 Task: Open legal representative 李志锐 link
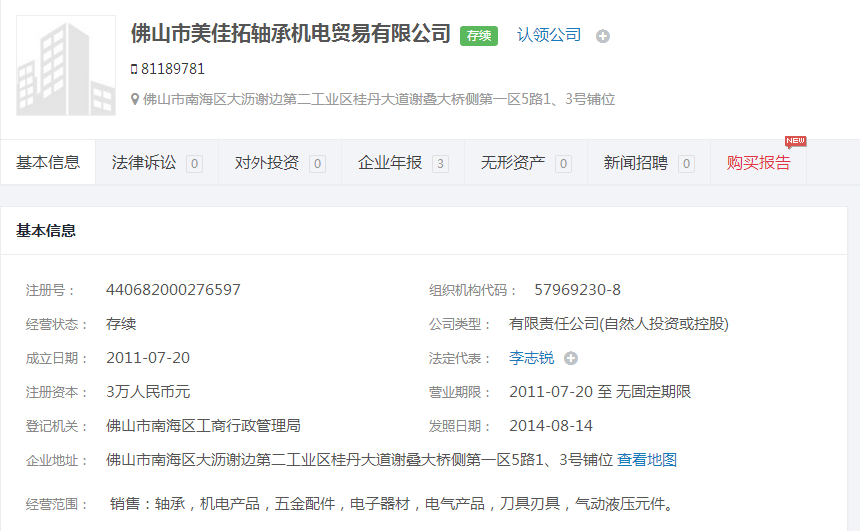click(531, 358)
